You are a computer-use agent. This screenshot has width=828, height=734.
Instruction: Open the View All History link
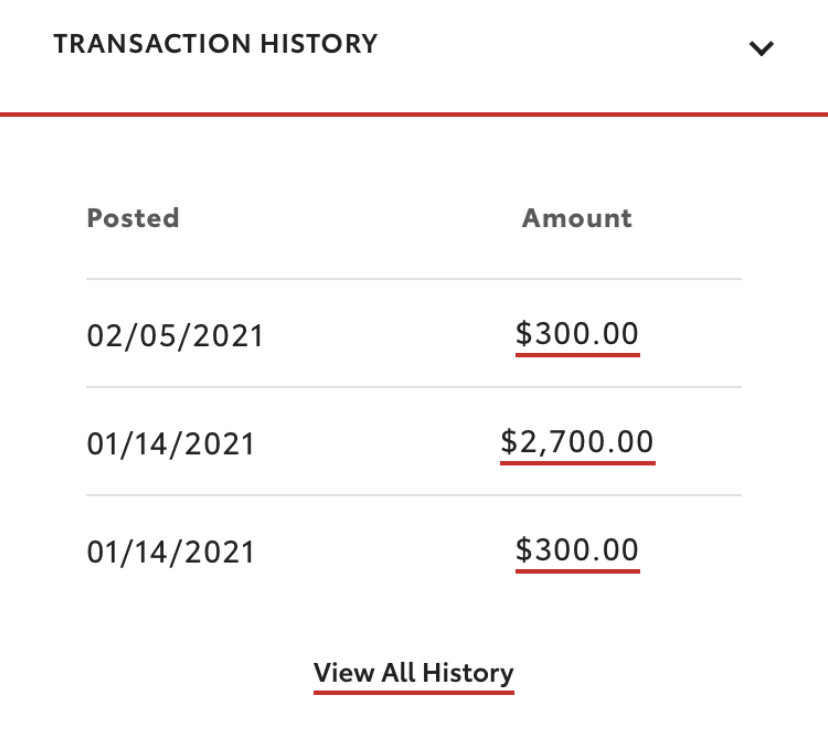[x=413, y=673]
